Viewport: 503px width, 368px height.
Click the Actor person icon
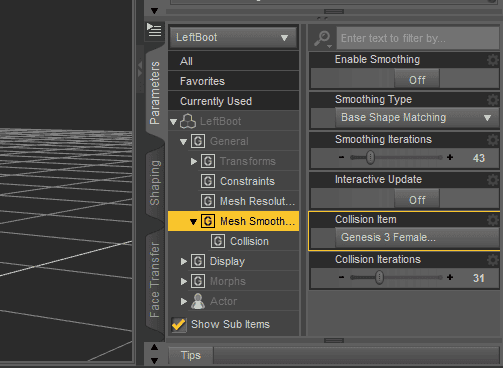pos(198,301)
